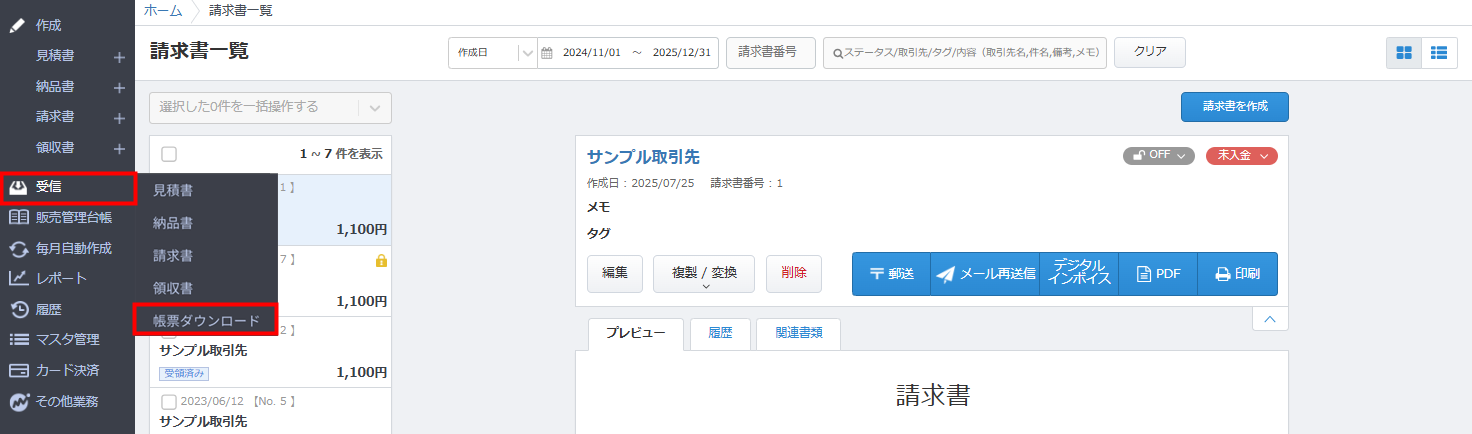Click the 請求書を作成 button
Image resolution: width=1472 pixels, height=434 pixels.
(1234, 106)
